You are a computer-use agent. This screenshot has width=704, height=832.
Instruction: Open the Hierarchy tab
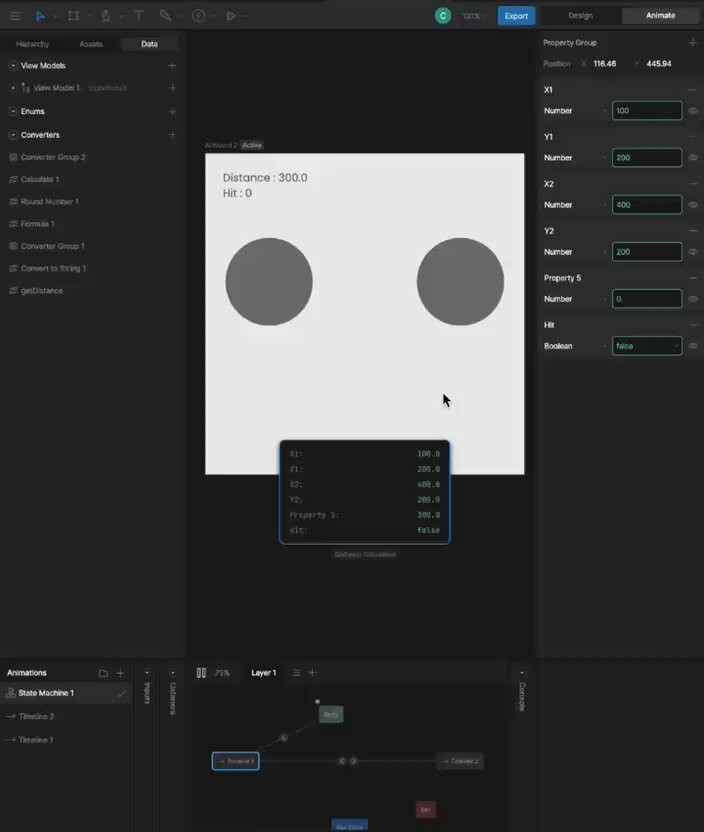(x=32, y=44)
